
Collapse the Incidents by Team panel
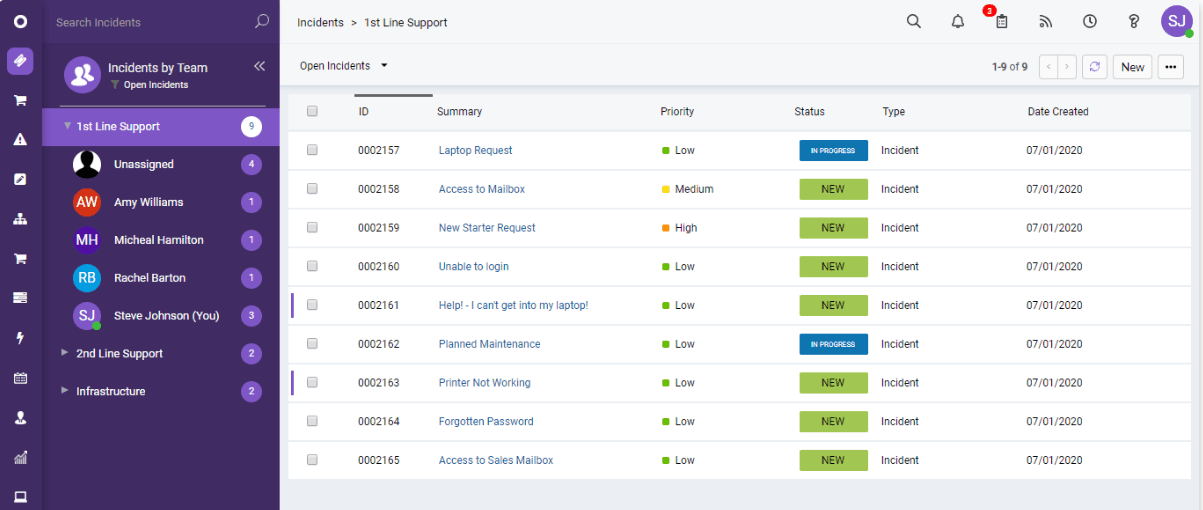point(259,66)
